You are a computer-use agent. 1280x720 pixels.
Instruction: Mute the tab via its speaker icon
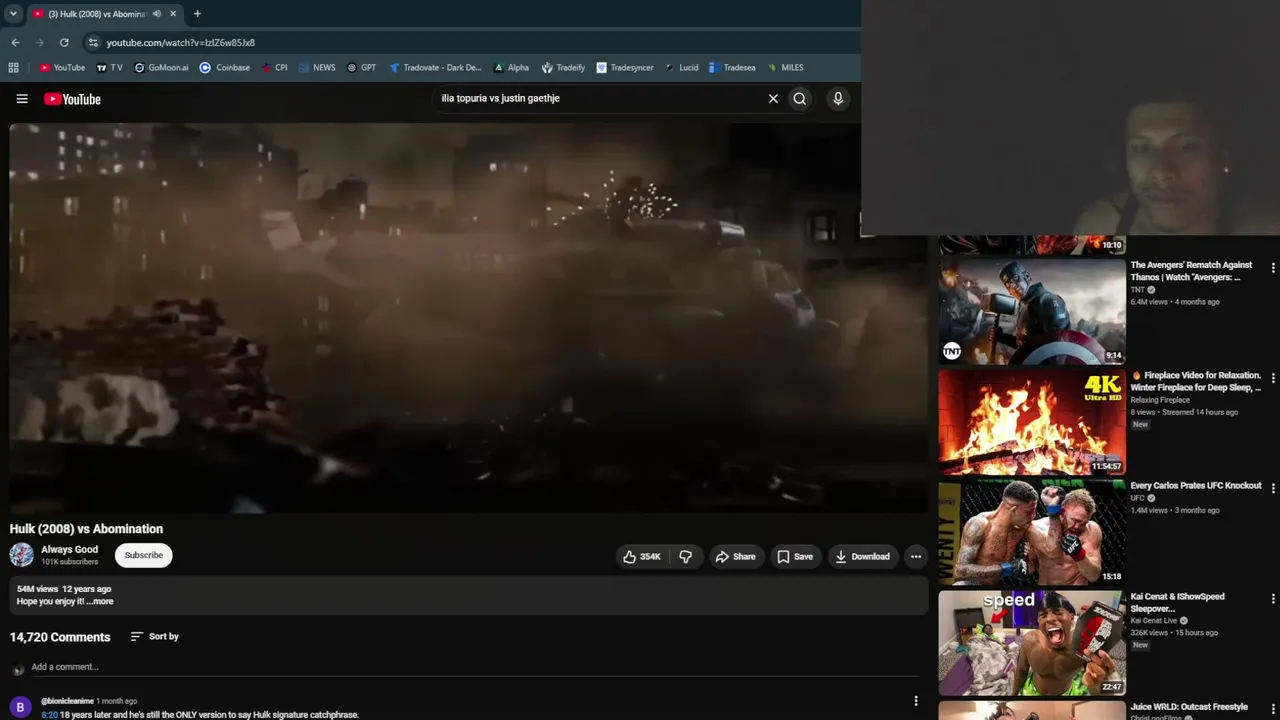(x=157, y=14)
